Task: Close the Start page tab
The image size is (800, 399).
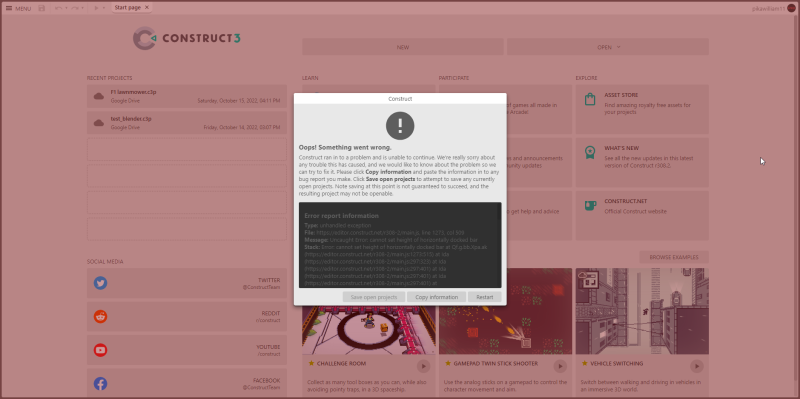Action: [147, 8]
